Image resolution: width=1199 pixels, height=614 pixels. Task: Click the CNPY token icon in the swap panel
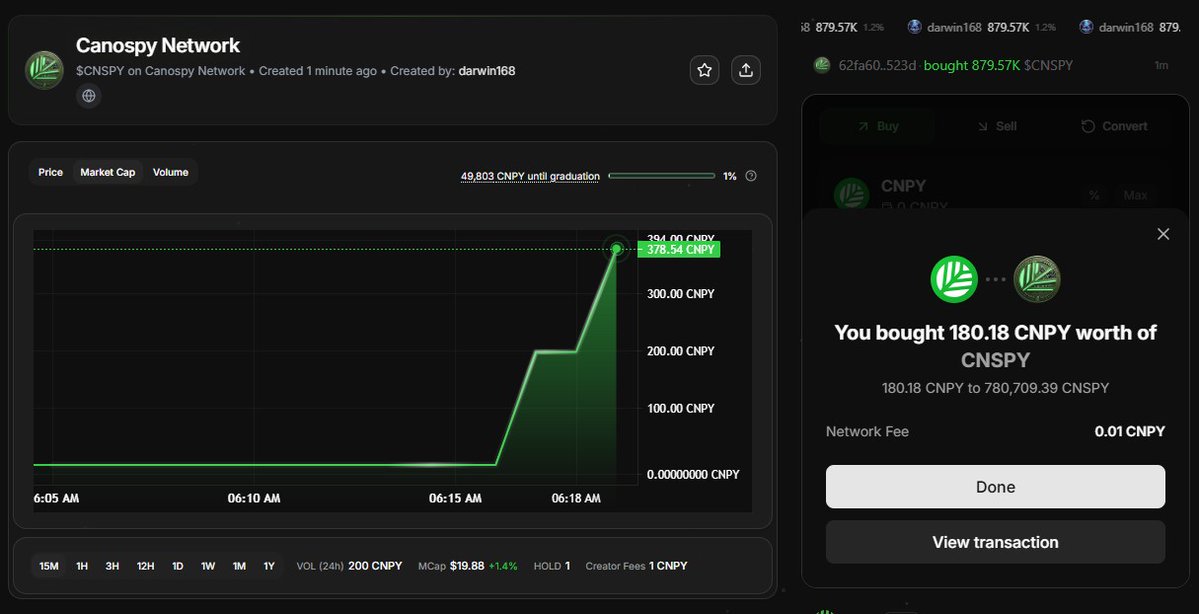(x=851, y=193)
